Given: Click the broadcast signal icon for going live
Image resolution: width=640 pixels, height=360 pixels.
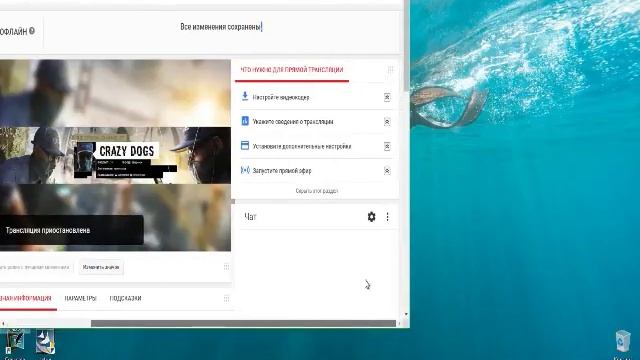Looking at the screenshot, I should click(x=245, y=170).
